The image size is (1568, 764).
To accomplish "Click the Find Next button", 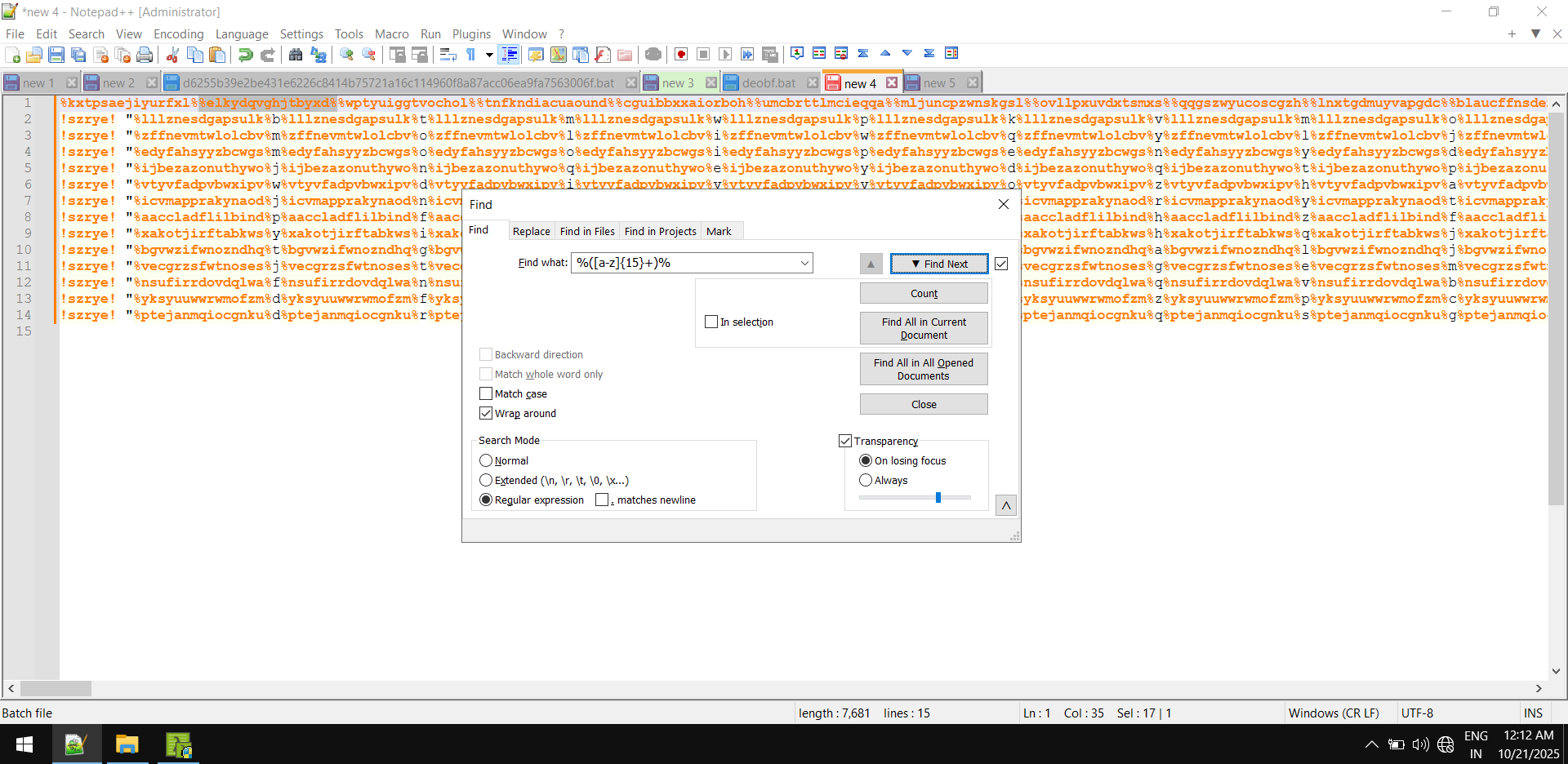I will (939, 264).
